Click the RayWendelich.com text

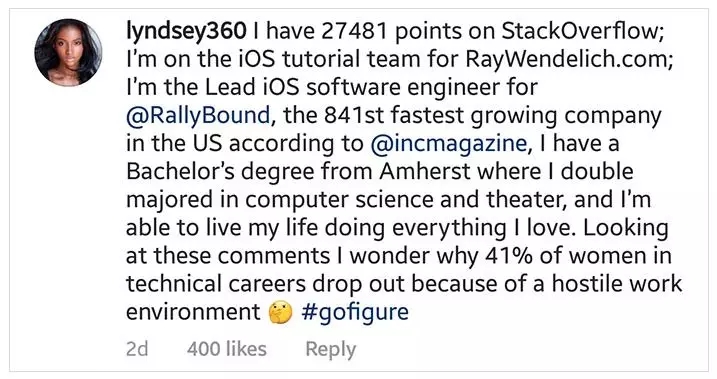(x=569, y=60)
